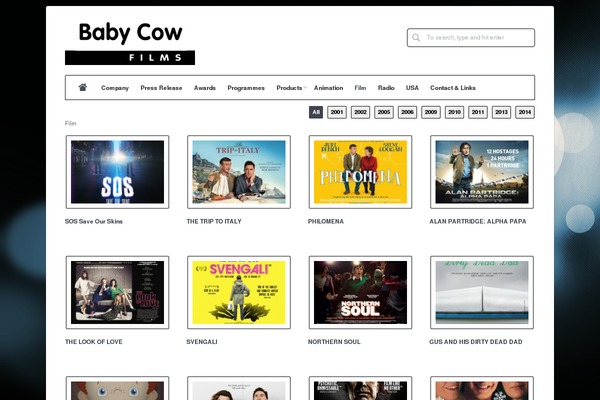Screen dimensions: 600x400
Task: Open the USA menu item
Action: tap(412, 88)
